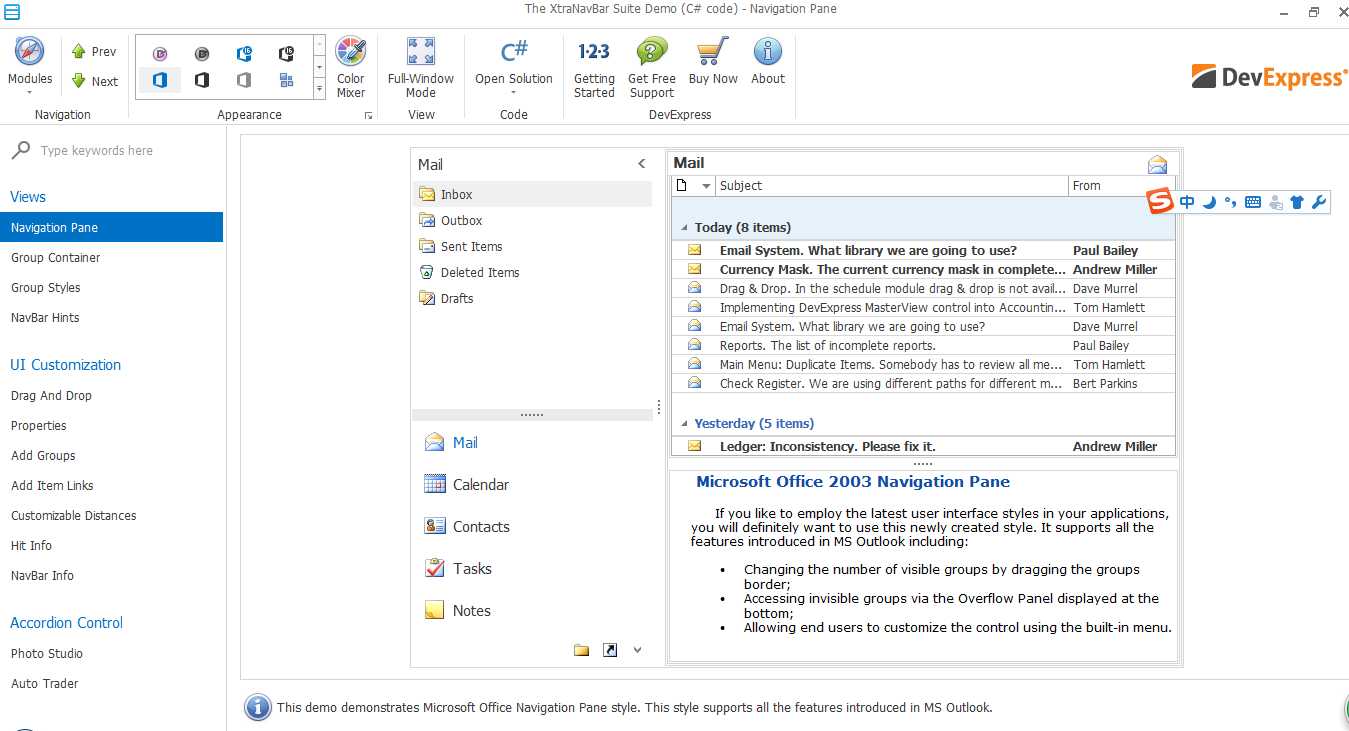
Task: Select Navigation Pane in Views list
Action: click(x=111, y=228)
